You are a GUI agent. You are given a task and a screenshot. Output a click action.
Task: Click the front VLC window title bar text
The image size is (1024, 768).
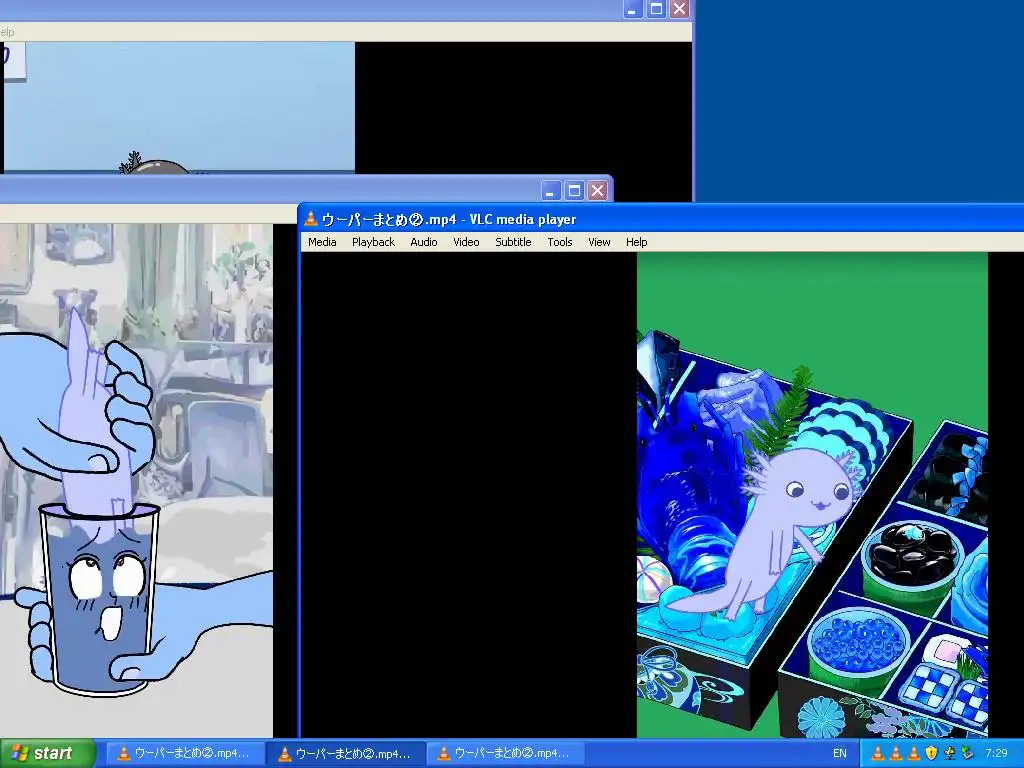(x=449, y=219)
